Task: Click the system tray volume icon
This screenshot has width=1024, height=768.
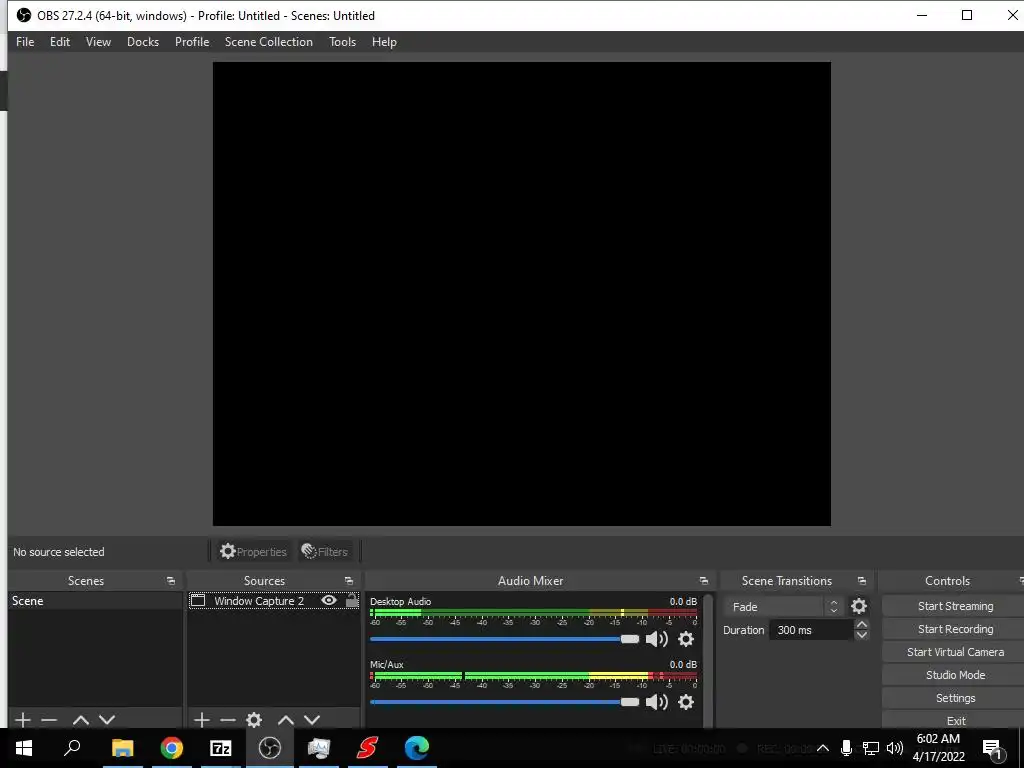Action: pyautogui.click(x=895, y=748)
